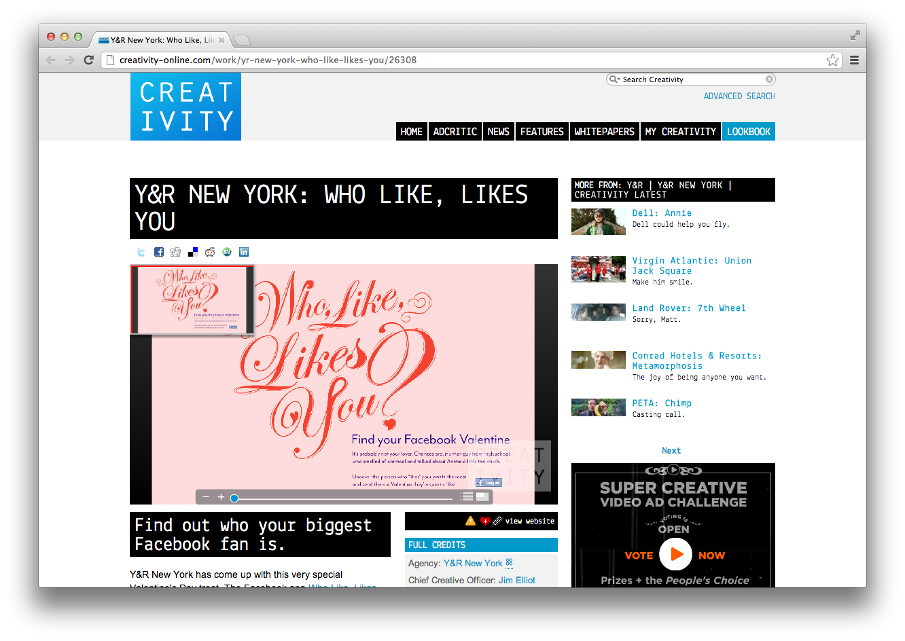
Task: Share on Facebook using the share icon
Action: (x=159, y=252)
